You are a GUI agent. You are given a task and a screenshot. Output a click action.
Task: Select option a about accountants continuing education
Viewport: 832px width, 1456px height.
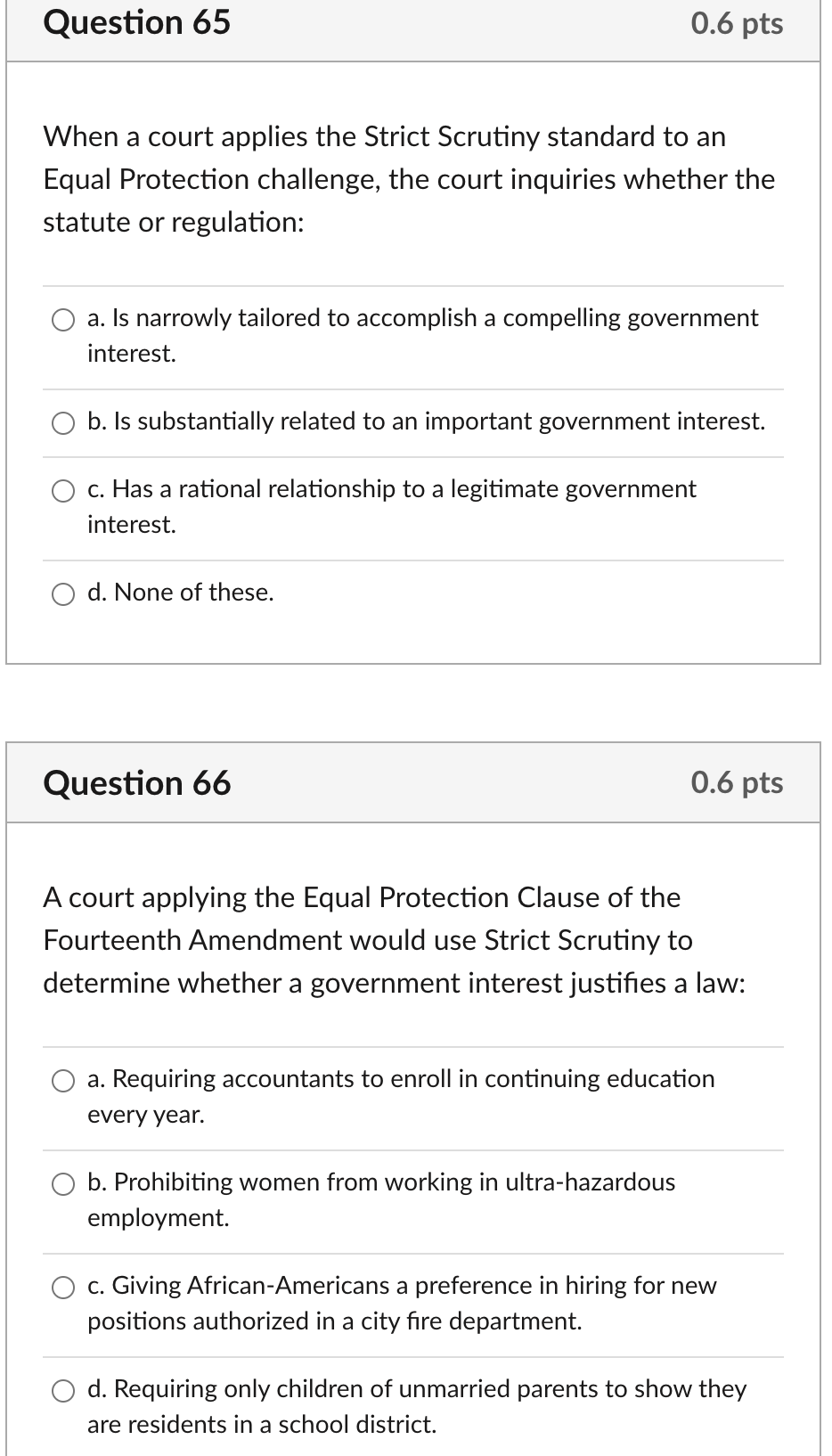63,1081
